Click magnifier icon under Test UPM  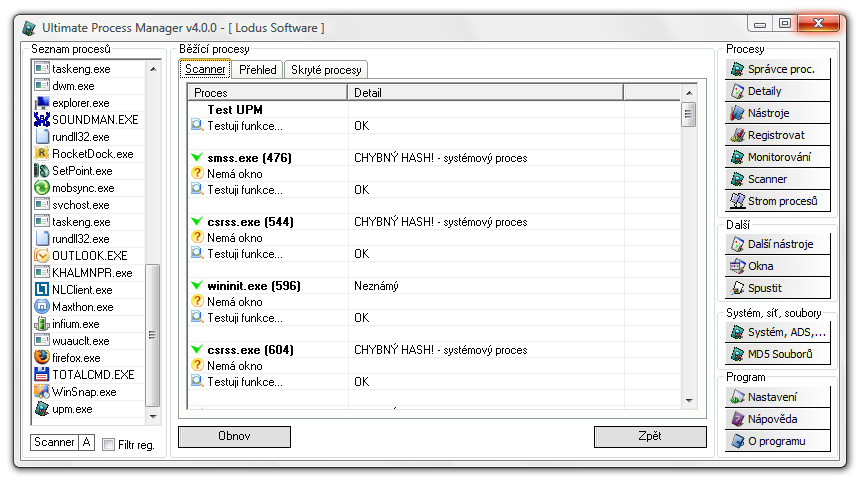click(197, 125)
